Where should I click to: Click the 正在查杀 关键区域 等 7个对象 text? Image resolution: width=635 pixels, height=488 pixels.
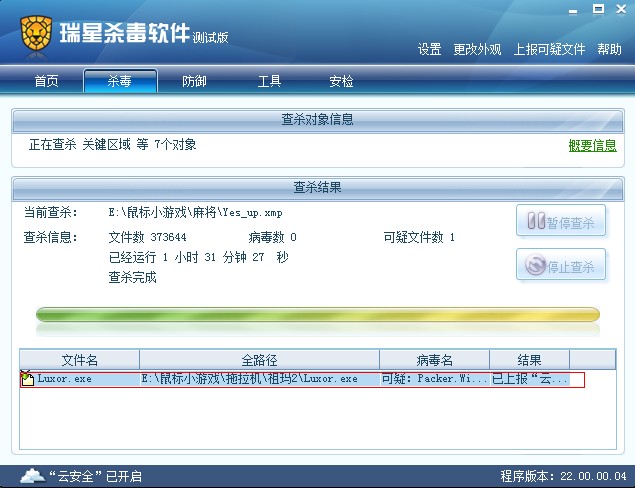113,145
